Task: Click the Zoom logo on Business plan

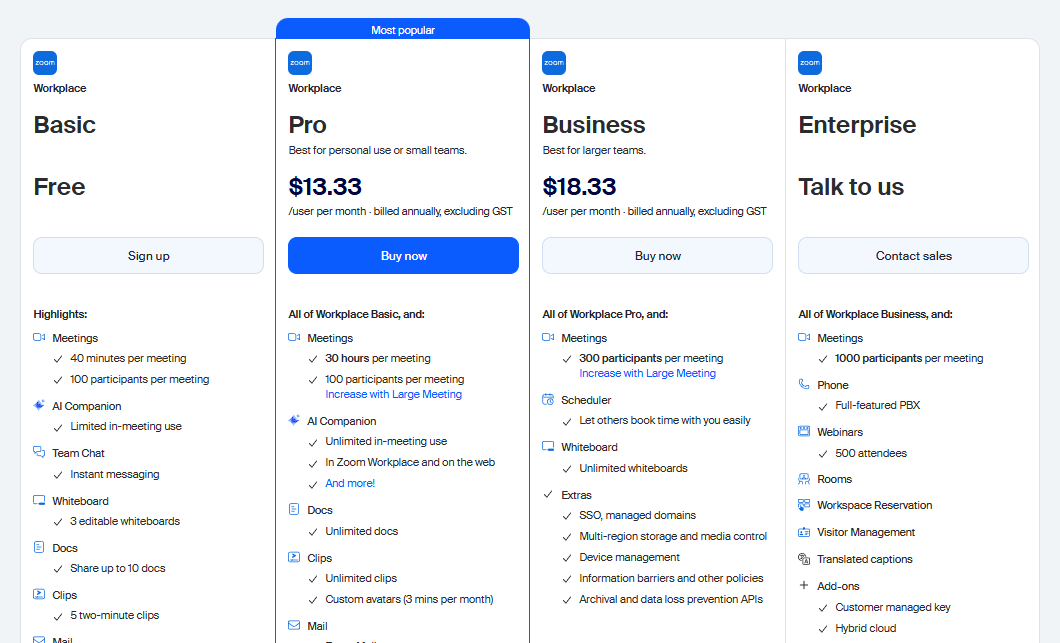Action: pyautogui.click(x=554, y=63)
